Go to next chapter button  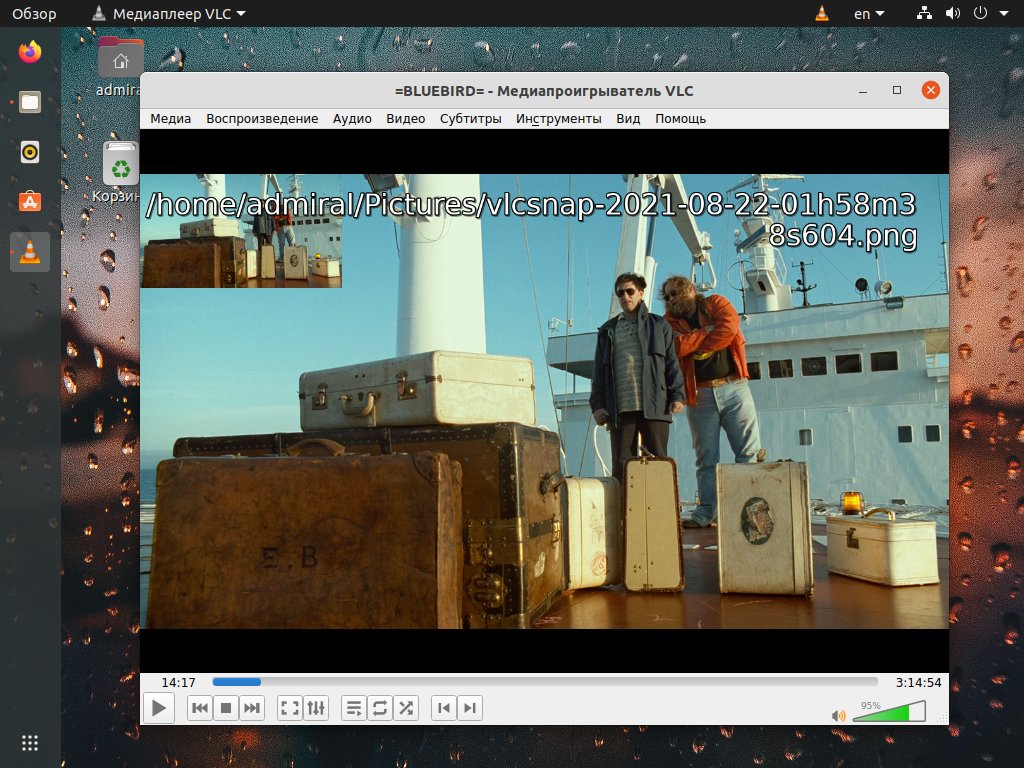[x=470, y=708]
